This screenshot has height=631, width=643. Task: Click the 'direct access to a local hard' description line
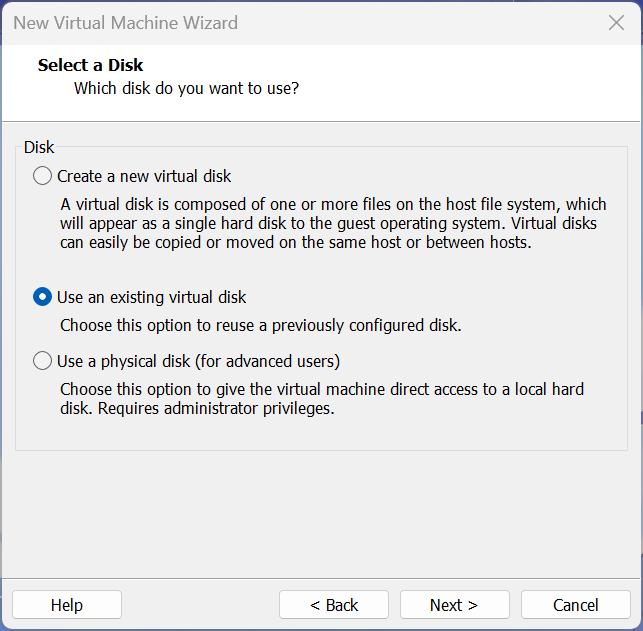pos(322,389)
